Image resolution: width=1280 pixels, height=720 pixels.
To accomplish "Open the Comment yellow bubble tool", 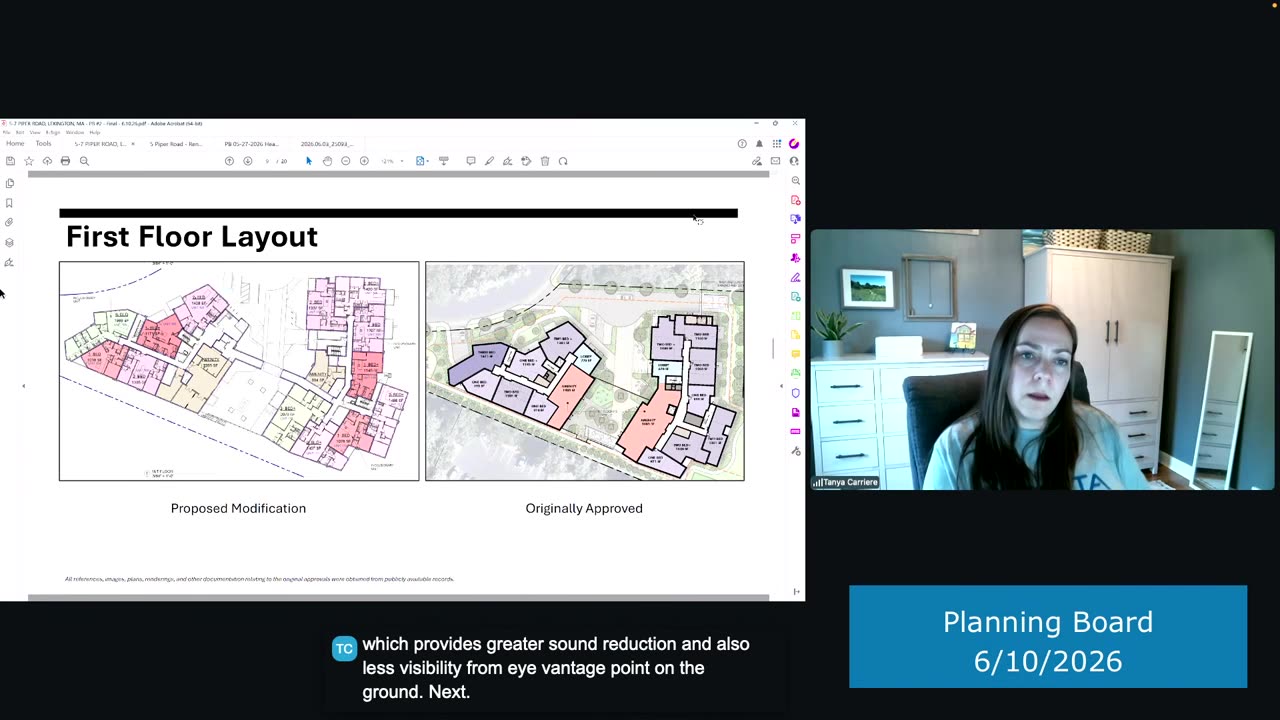I will tap(796, 354).
